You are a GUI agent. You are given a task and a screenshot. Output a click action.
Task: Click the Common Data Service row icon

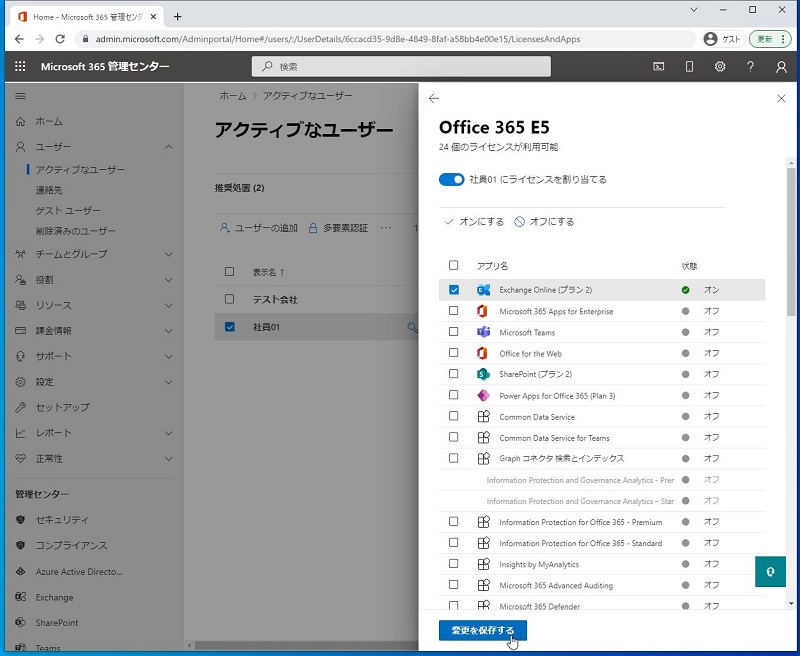pos(483,416)
